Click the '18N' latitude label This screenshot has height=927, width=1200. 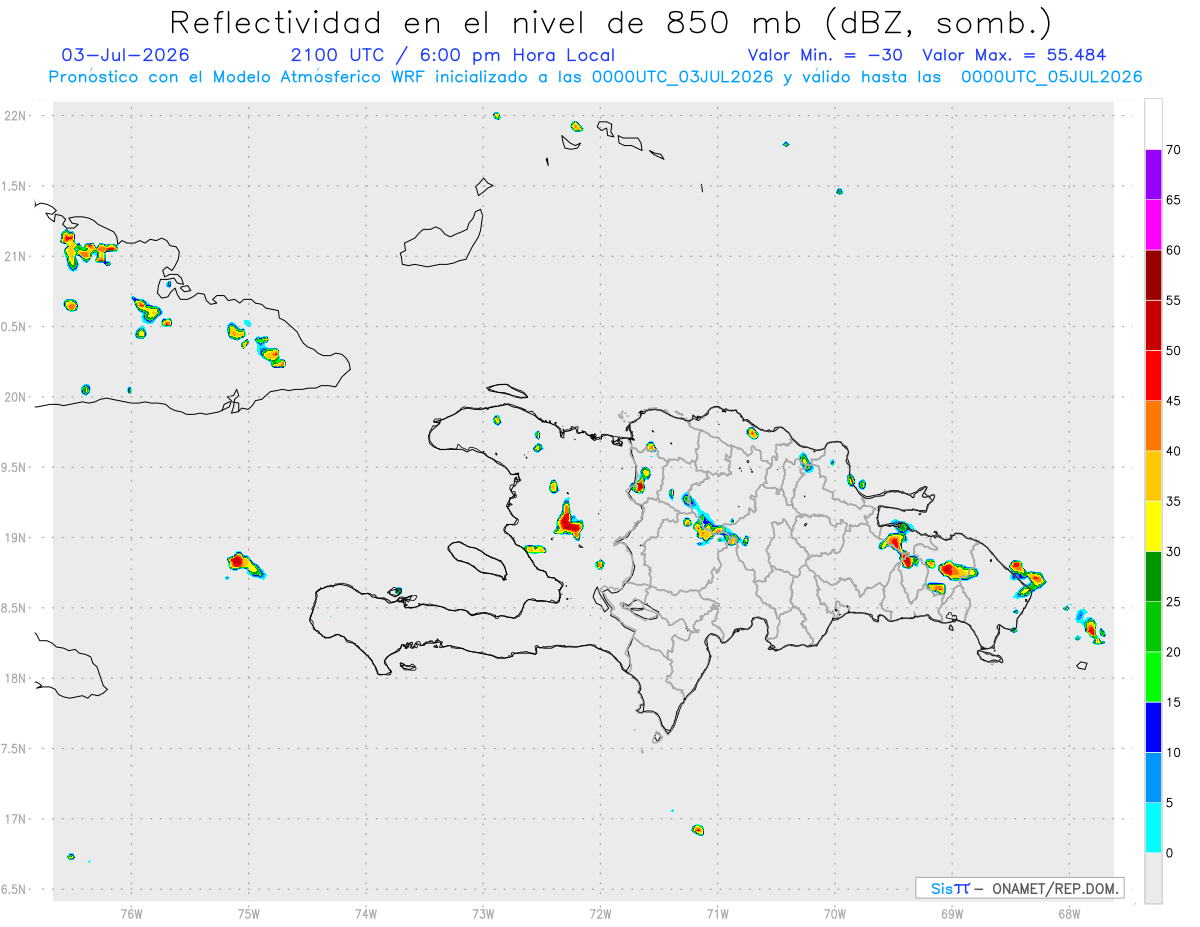click(15, 678)
